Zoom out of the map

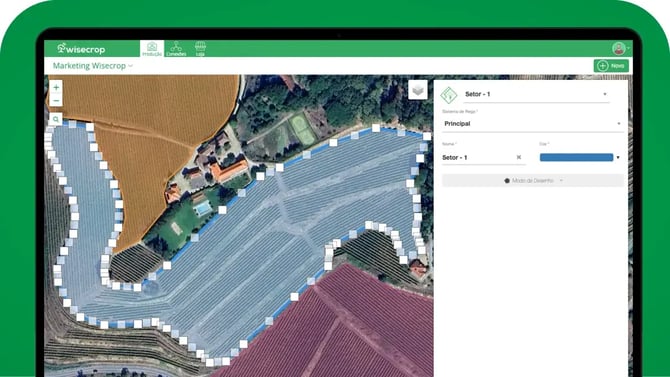[56, 100]
